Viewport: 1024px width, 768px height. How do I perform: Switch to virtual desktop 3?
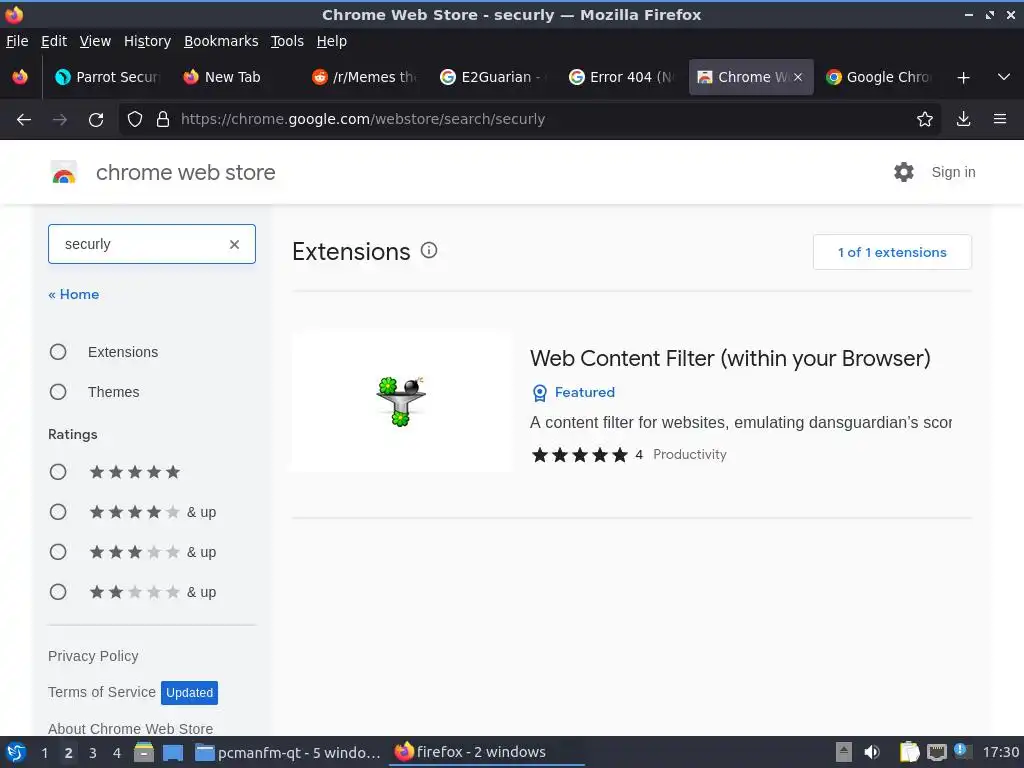[93, 753]
